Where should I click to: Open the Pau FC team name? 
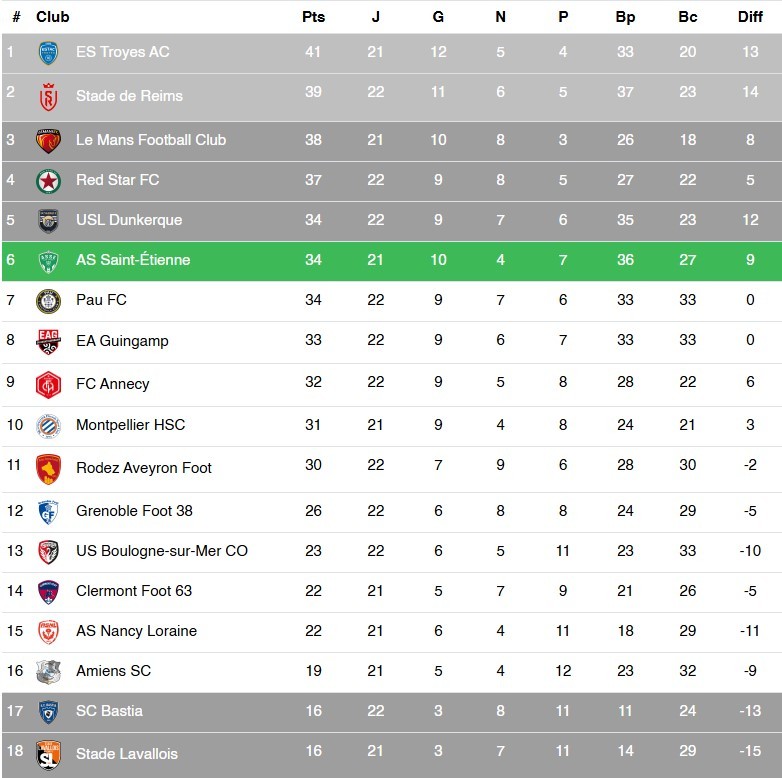click(x=101, y=300)
